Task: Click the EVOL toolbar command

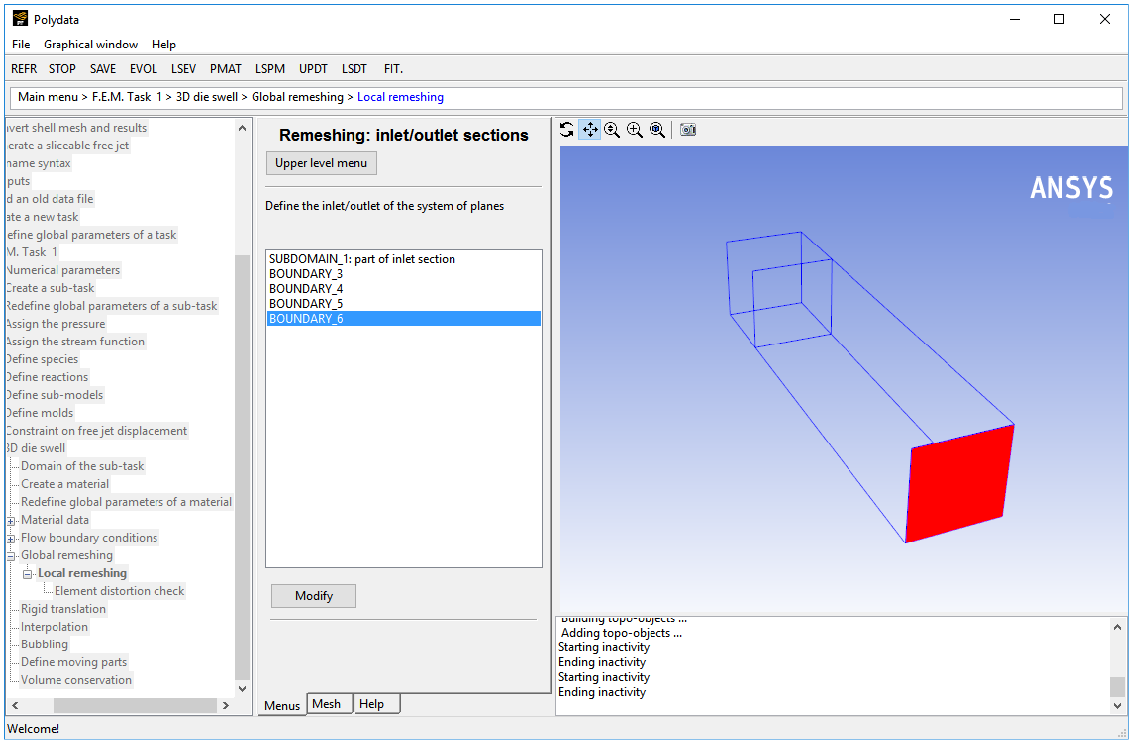Action: point(143,69)
